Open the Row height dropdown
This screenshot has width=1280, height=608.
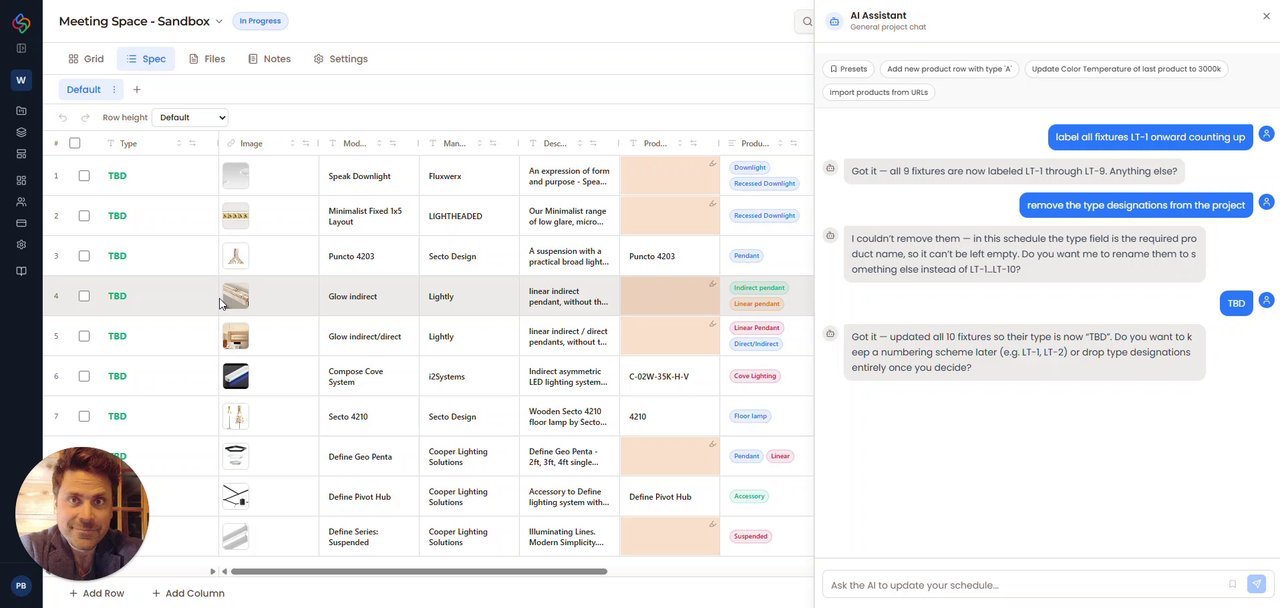tap(190, 117)
